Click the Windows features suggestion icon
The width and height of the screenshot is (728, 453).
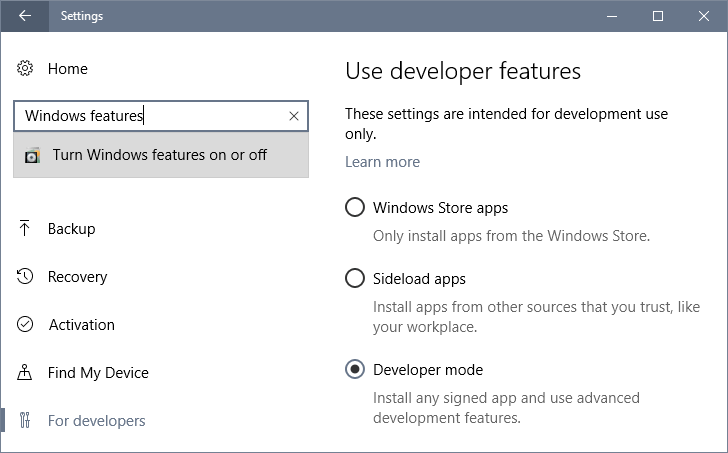(32, 155)
